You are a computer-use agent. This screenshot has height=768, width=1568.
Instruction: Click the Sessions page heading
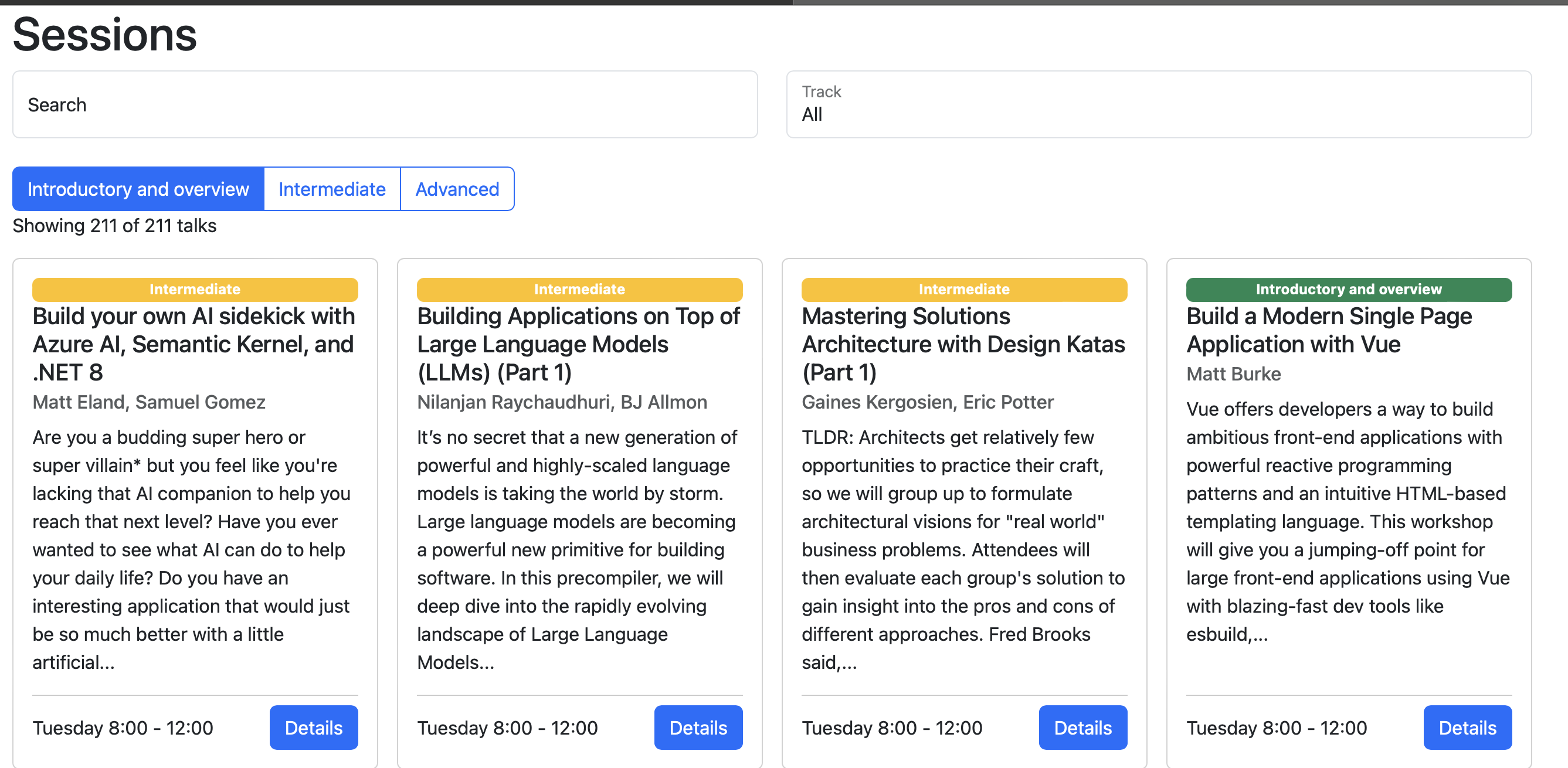(105, 35)
